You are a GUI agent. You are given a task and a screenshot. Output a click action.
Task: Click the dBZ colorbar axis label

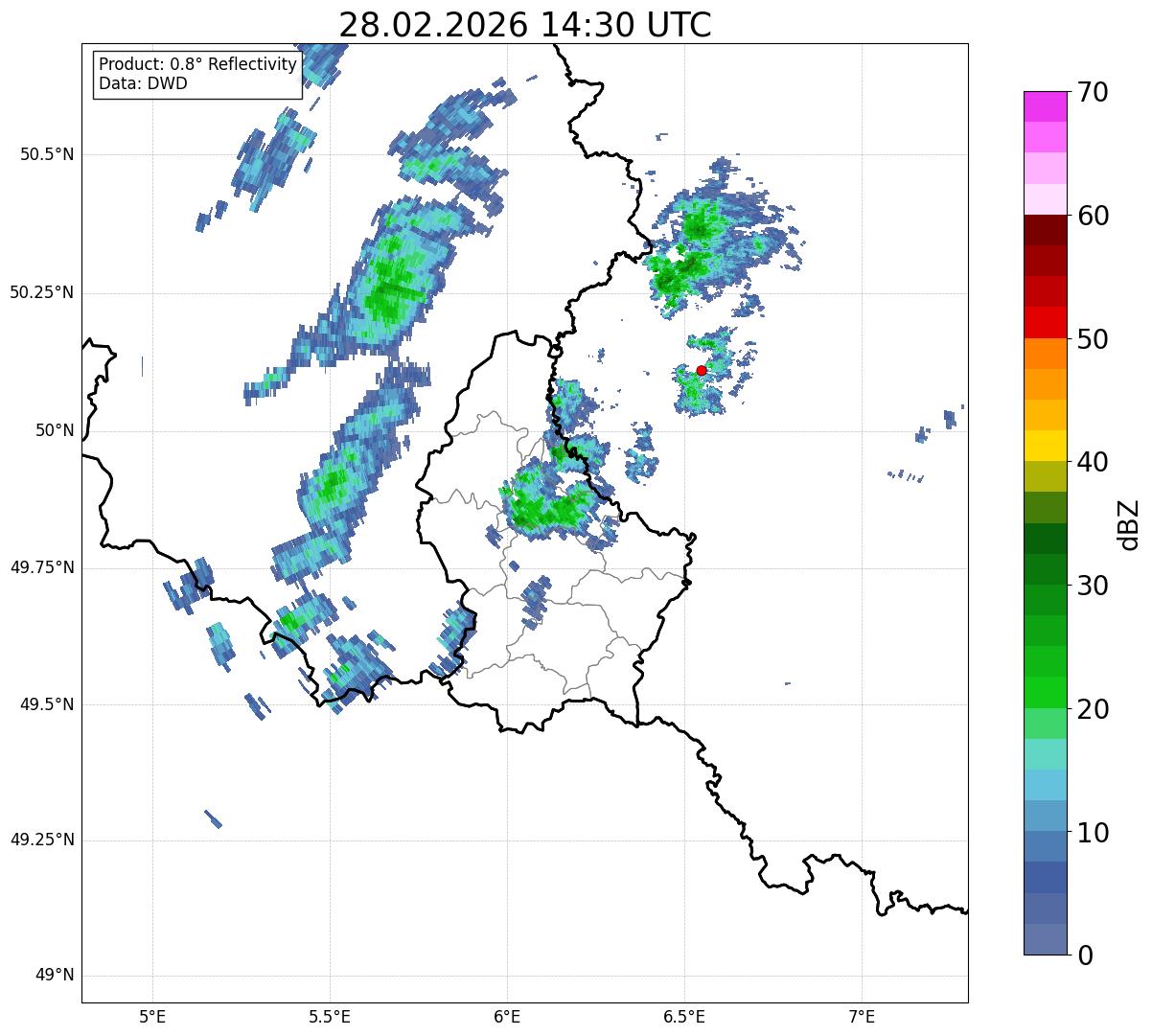1129,523
